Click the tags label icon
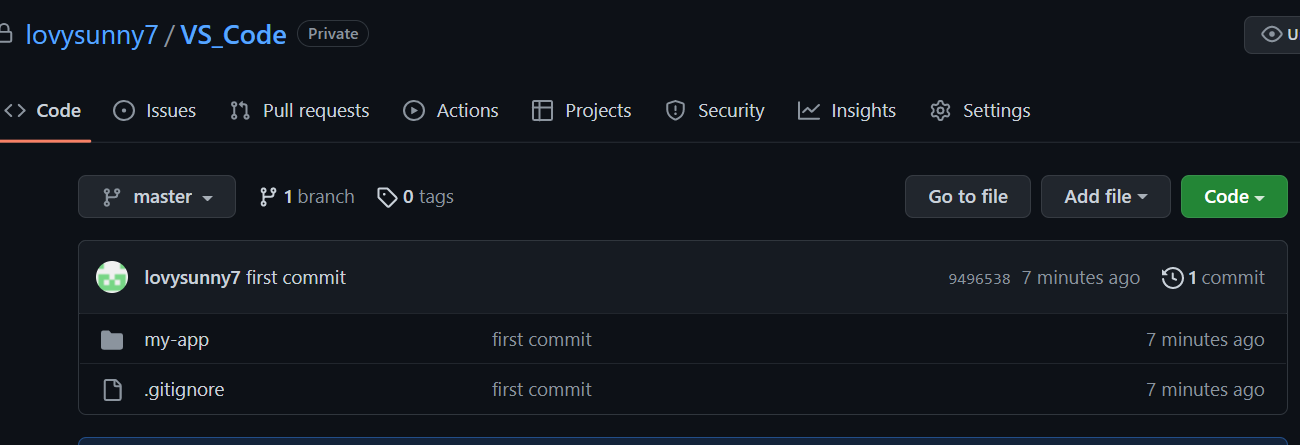 pos(387,197)
